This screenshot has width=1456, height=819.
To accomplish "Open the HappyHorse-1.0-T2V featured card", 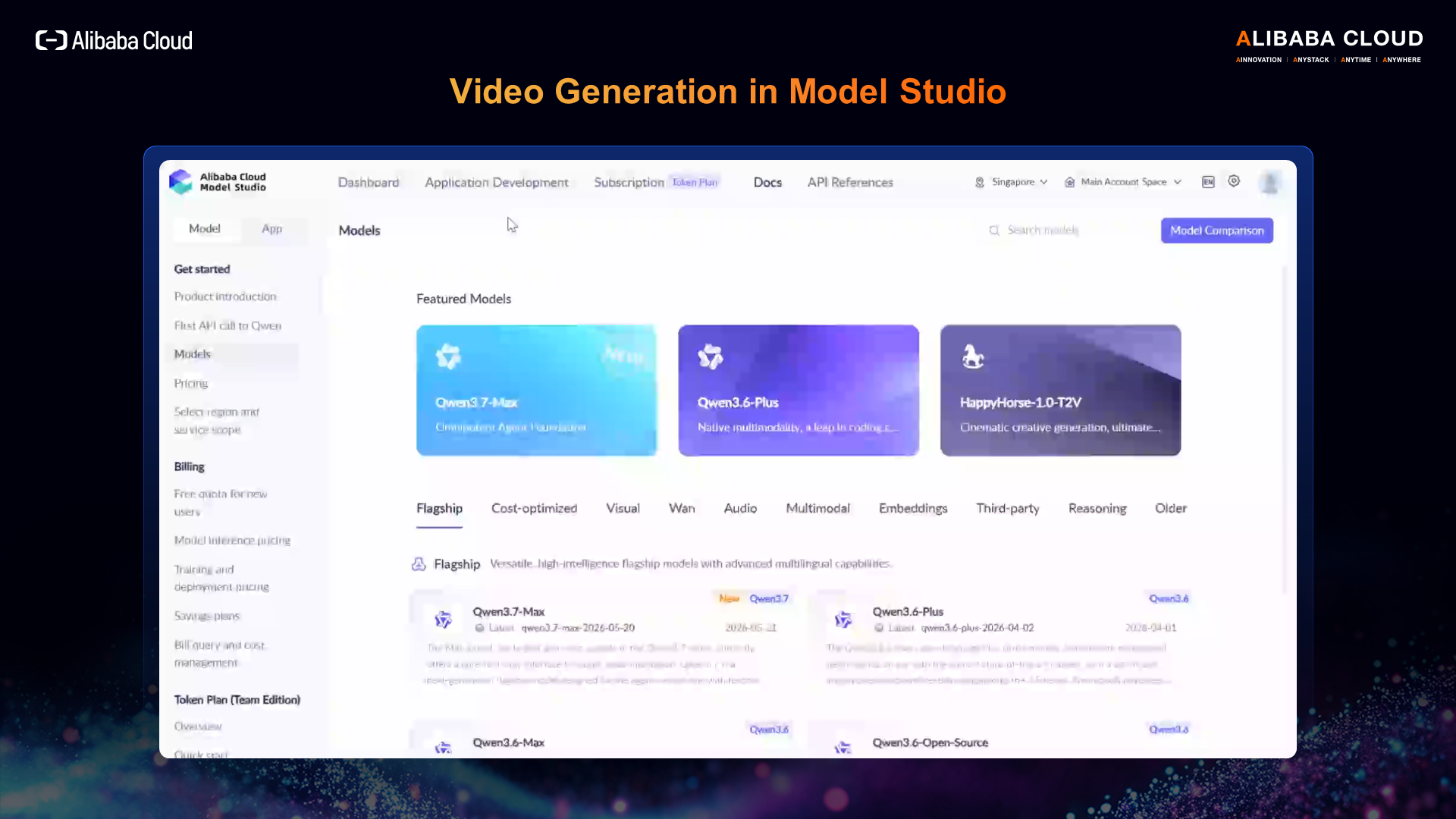I will [x=1060, y=391].
